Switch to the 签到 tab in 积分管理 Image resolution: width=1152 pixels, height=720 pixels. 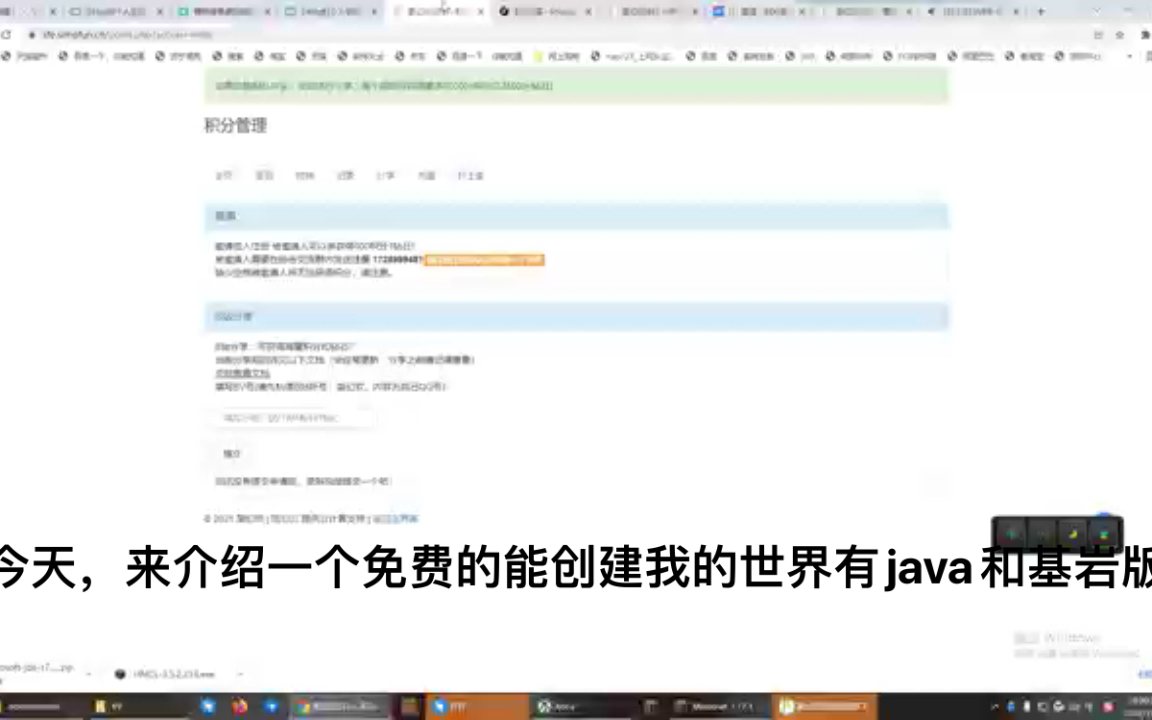click(x=264, y=175)
